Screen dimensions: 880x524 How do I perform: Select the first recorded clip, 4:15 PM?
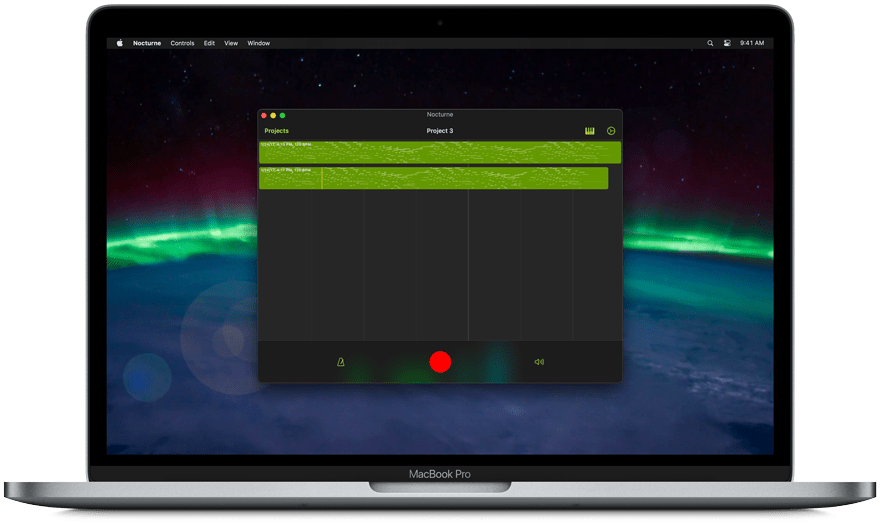pyautogui.click(x=440, y=153)
